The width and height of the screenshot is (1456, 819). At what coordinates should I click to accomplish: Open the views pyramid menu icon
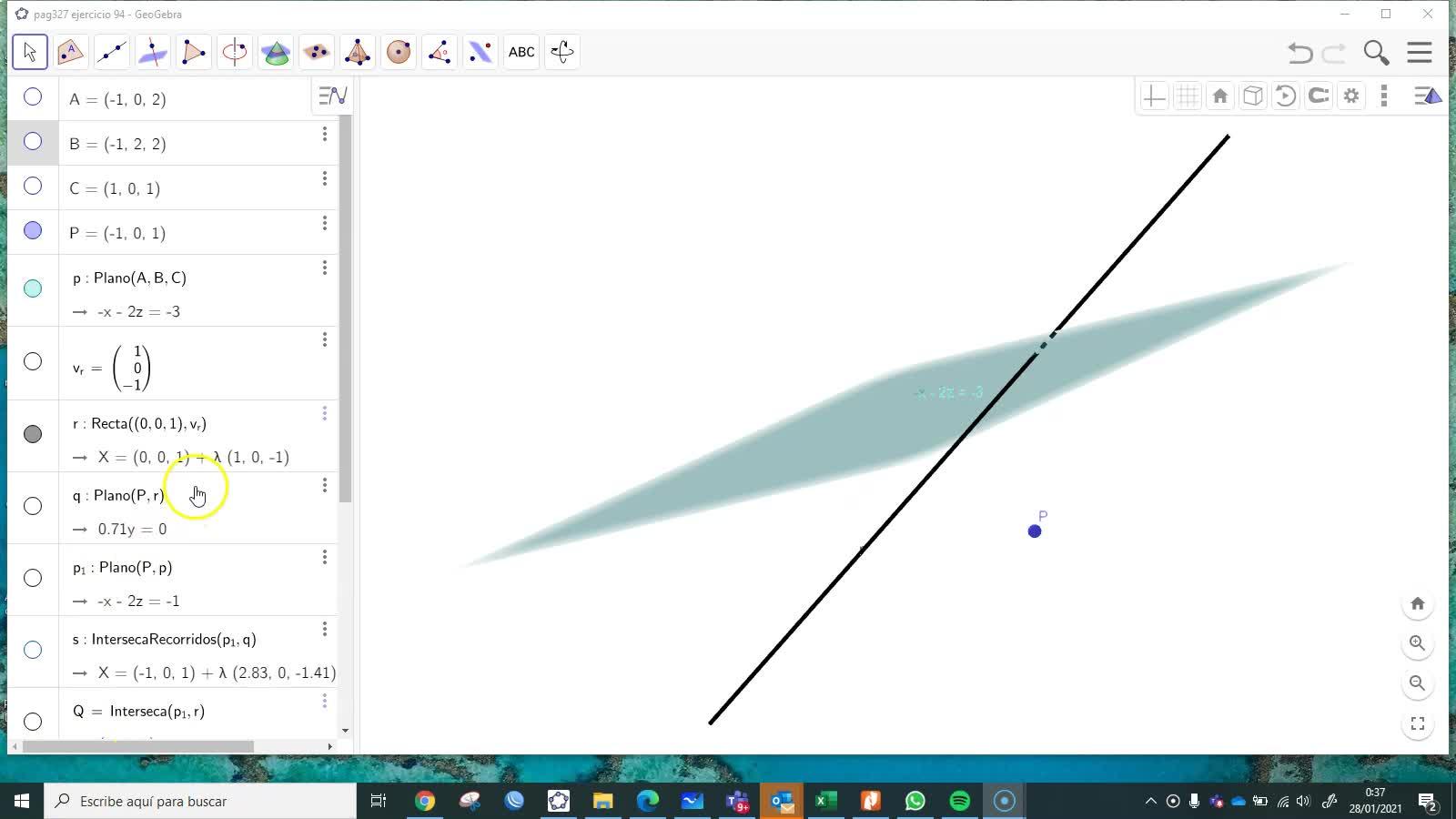coord(1428,96)
